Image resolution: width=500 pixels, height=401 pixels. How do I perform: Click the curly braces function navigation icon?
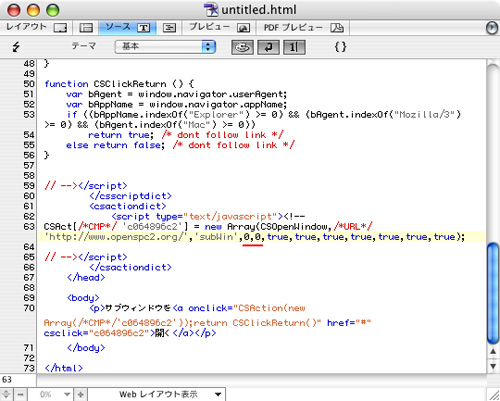coord(340,47)
